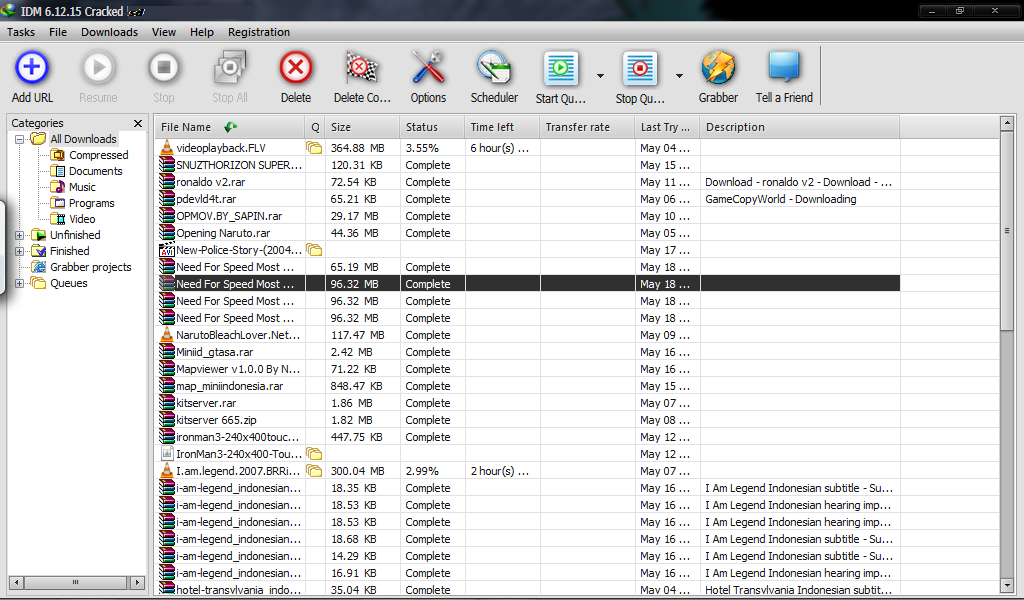The image size is (1024, 600).
Task: Click the vertical scrollbar up arrow
Action: tap(1006, 123)
